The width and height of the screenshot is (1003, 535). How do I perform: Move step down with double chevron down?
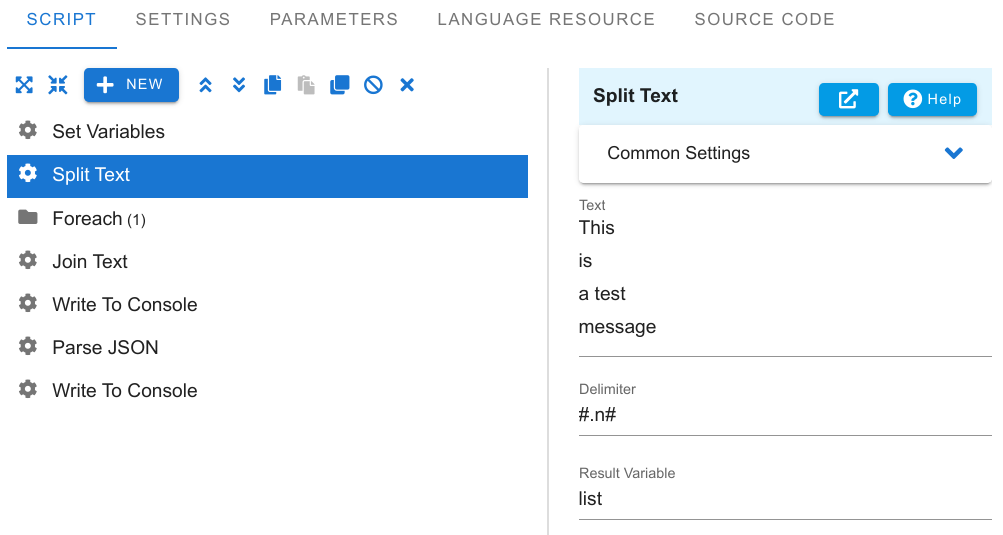[x=239, y=84]
